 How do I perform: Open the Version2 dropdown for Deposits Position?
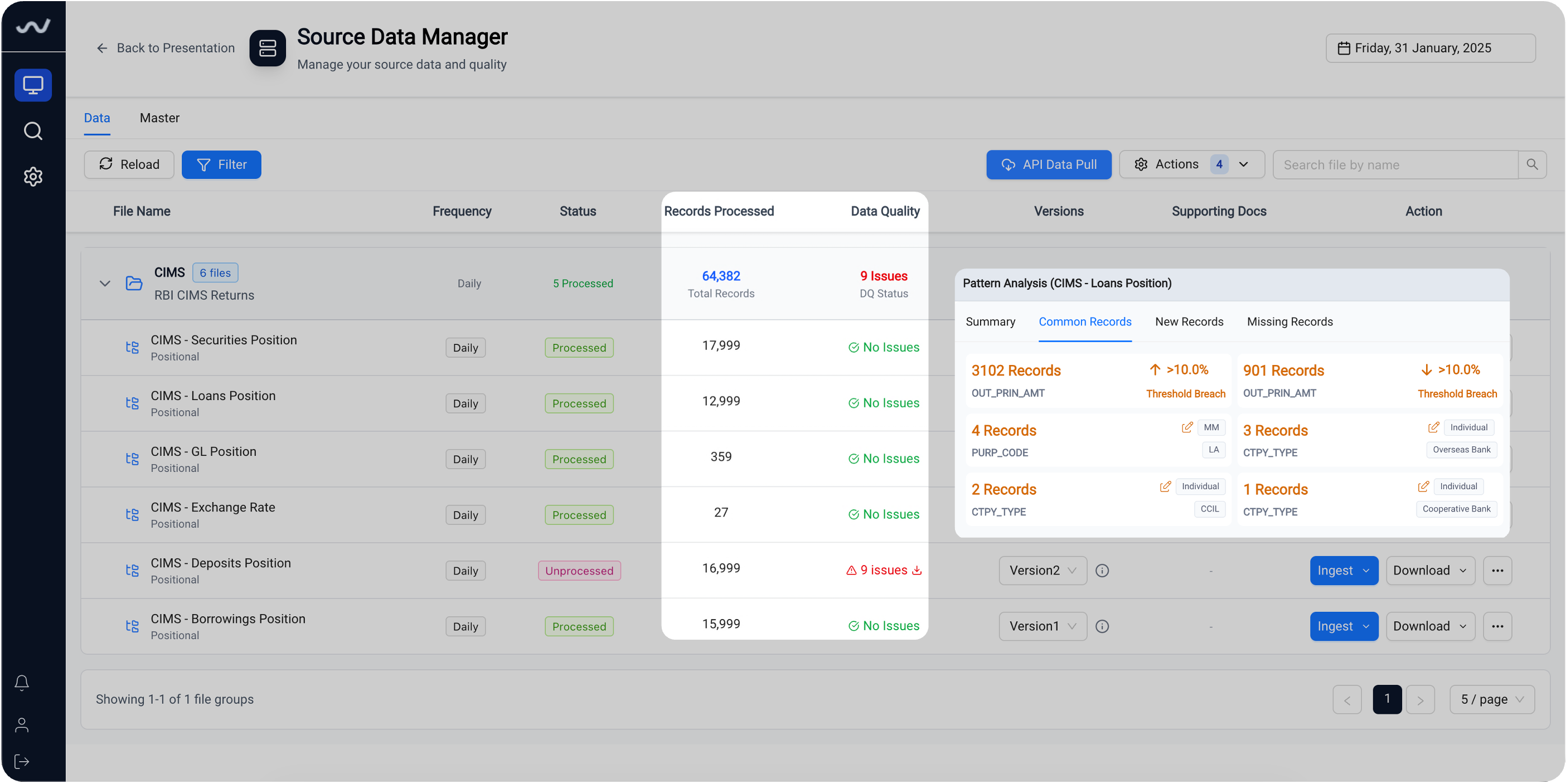(1043, 571)
